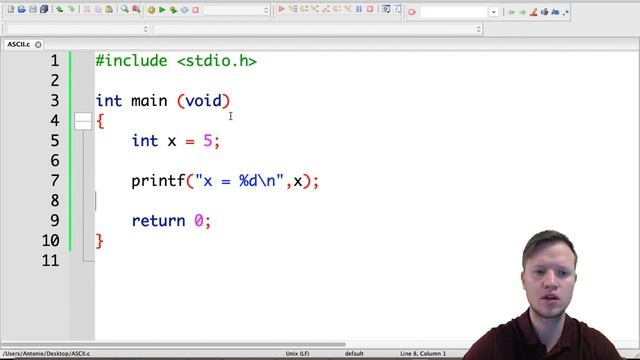640x360 pixels.
Task: Step out of function debug icon
Action: (326, 9)
